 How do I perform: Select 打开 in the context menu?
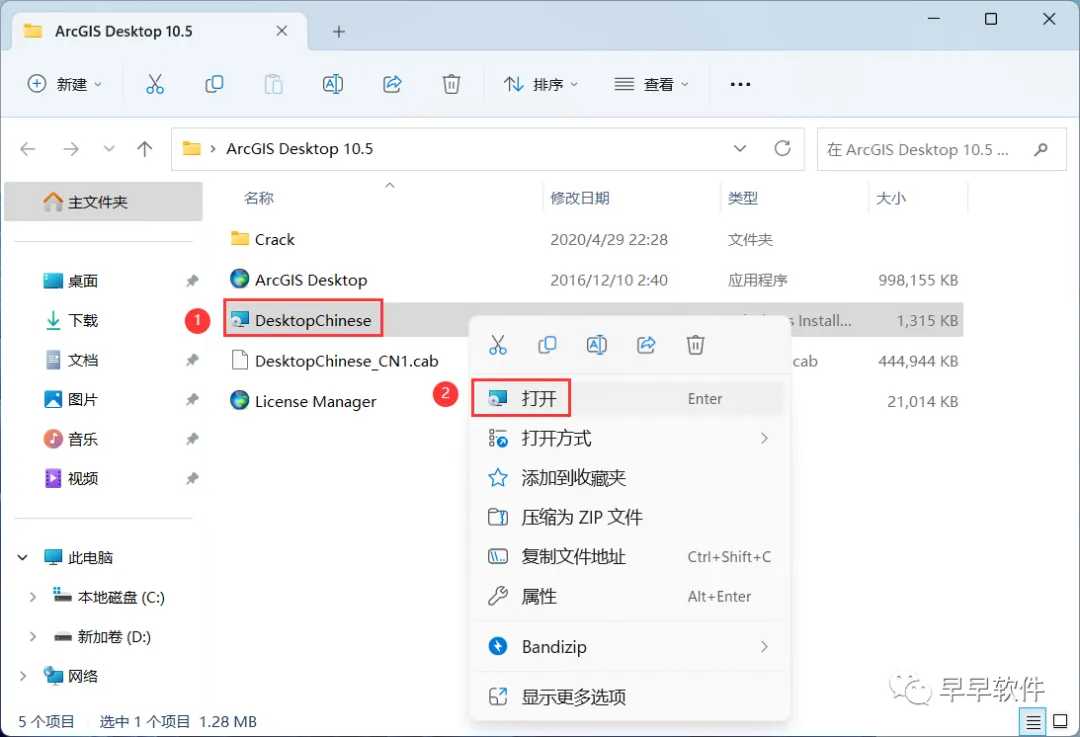point(628,398)
